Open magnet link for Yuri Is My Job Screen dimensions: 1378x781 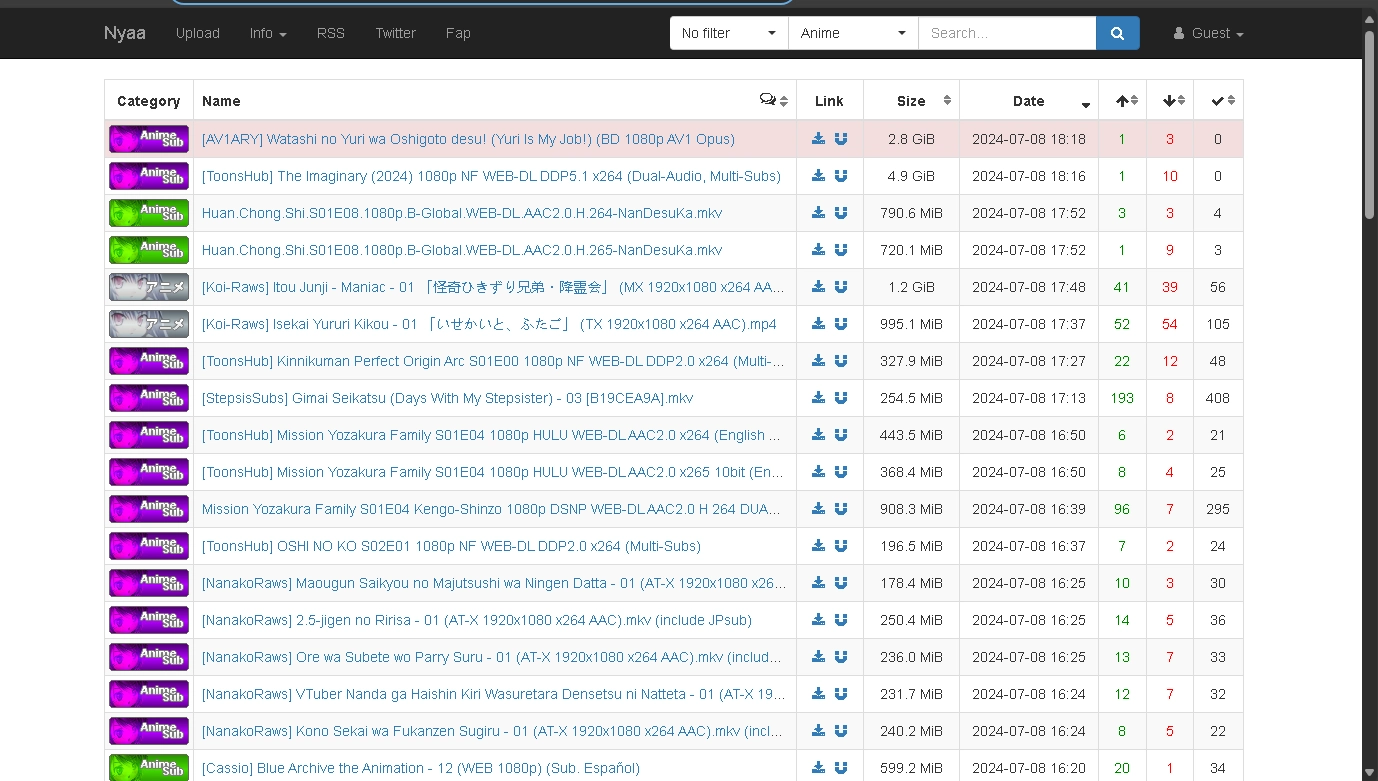click(x=841, y=139)
